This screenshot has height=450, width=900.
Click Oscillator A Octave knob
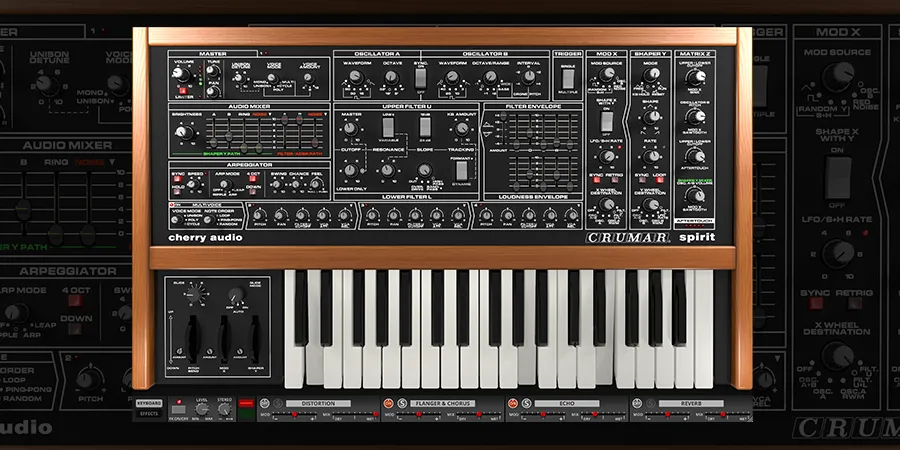coord(391,76)
